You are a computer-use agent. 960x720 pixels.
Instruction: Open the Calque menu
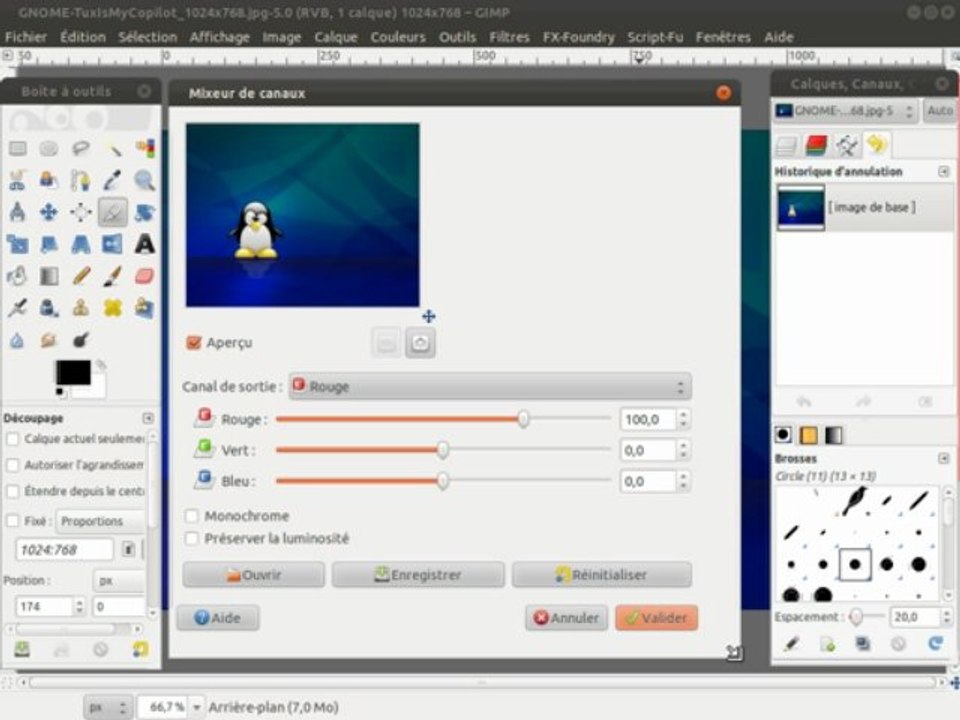pyautogui.click(x=336, y=37)
